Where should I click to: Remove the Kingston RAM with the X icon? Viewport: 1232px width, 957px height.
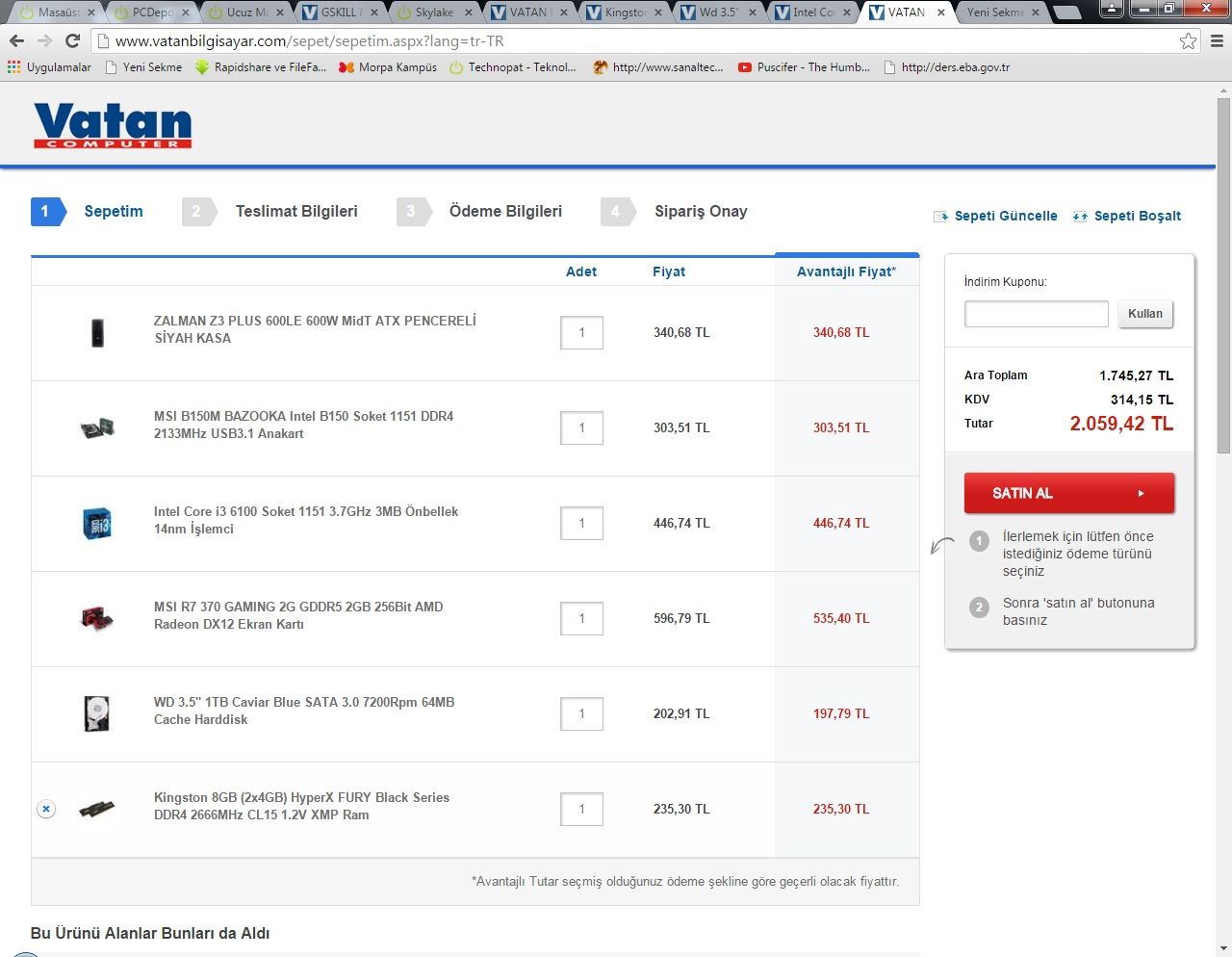[x=46, y=810]
